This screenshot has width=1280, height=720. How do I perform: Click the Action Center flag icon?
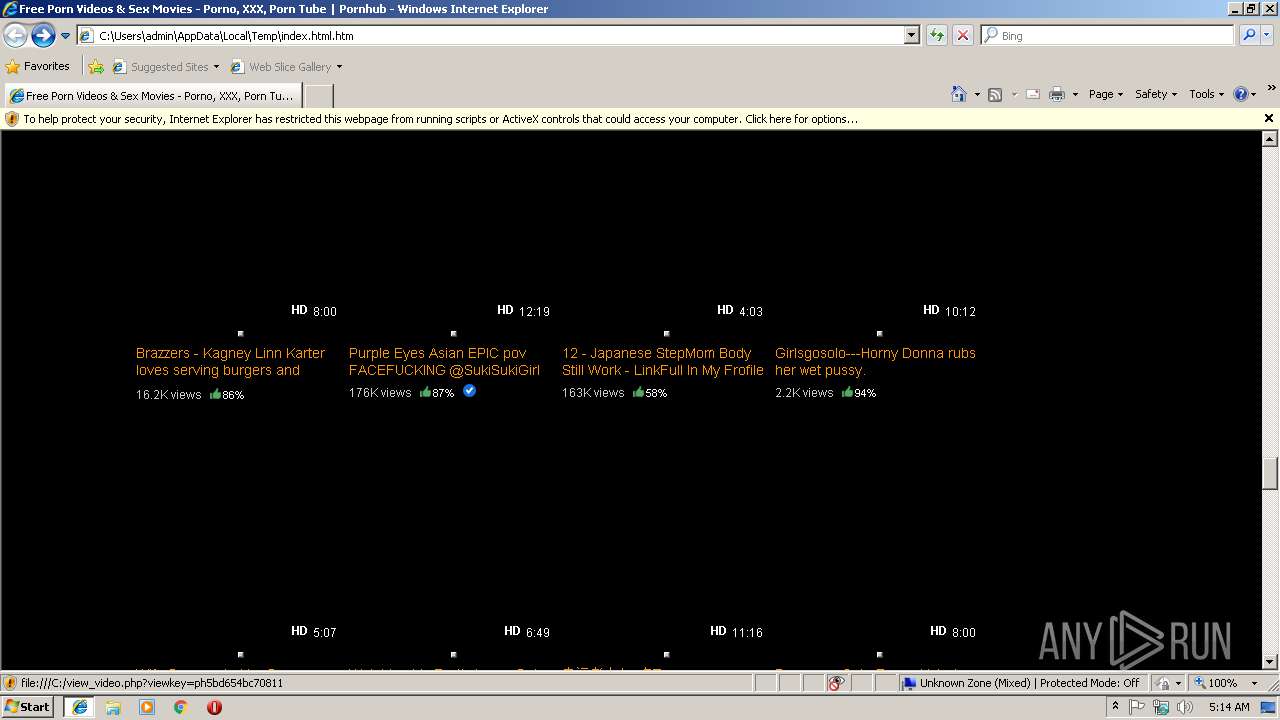1137,706
